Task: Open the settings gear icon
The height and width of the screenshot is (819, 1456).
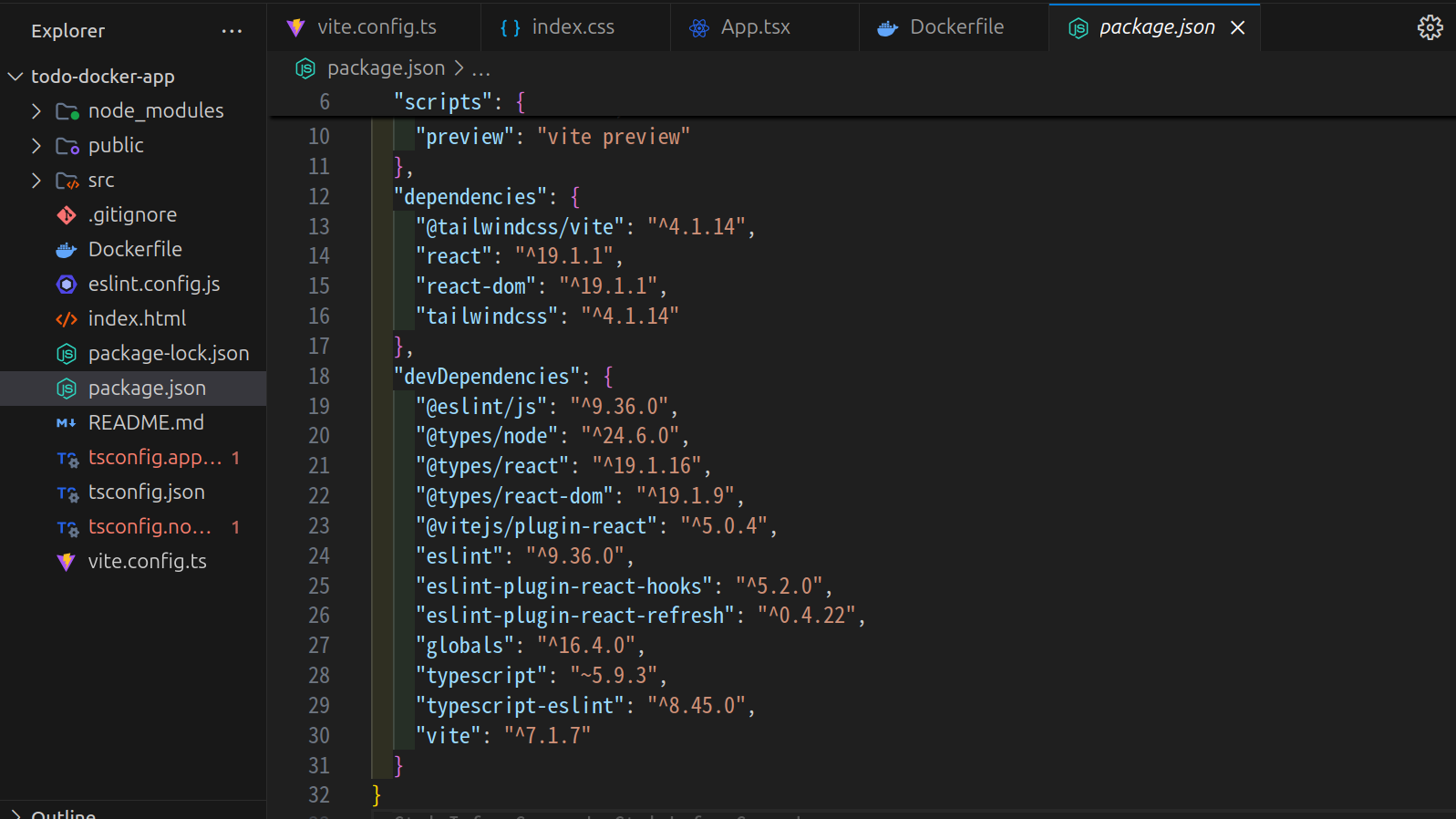Action: point(1430,27)
